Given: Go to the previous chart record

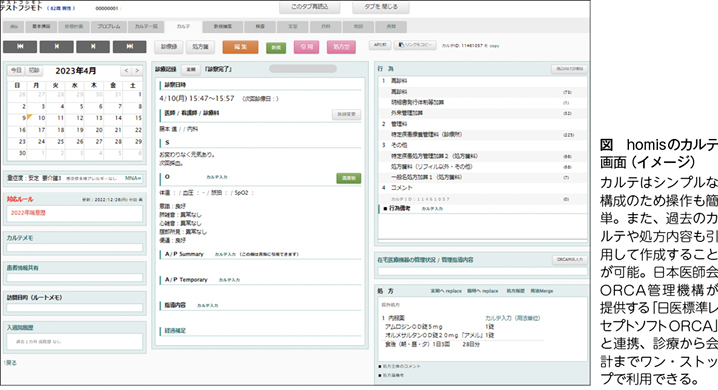Looking at the screenshot, I should [56, 47].
